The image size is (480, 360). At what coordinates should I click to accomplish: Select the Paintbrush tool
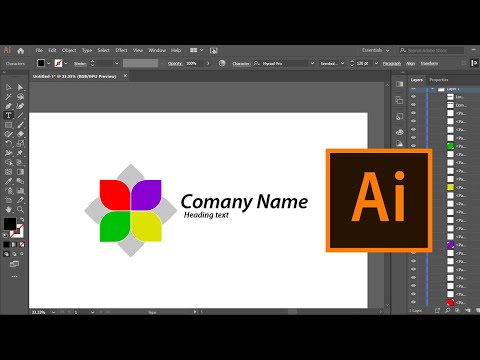[20, 125]
